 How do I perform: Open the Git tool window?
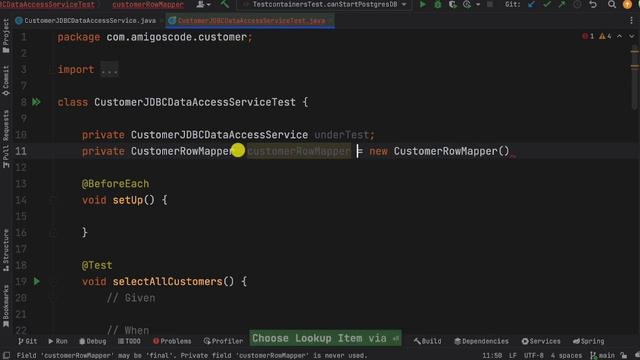(x=27, y=341)
